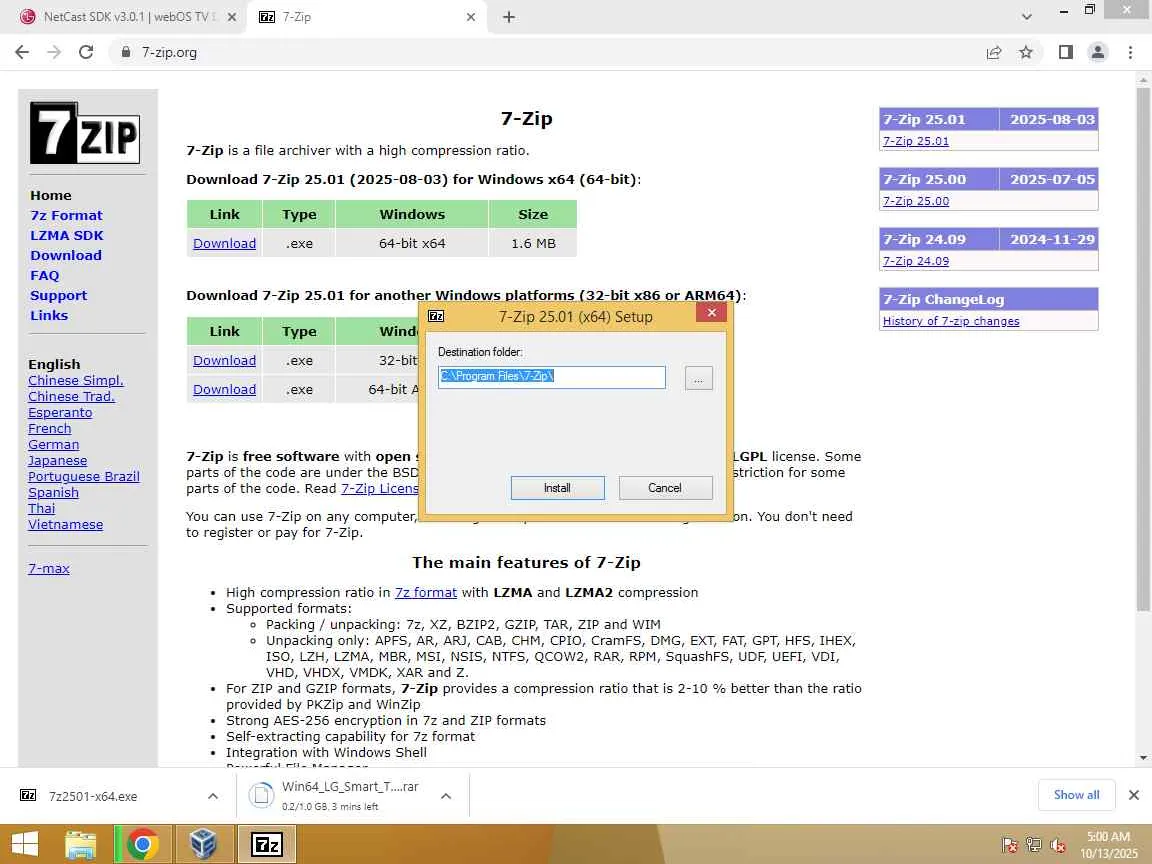Viewport: 1152px width, 864px height.
Task: Cancel the 7-Zip Setup dialog
Action: [665, 488]
